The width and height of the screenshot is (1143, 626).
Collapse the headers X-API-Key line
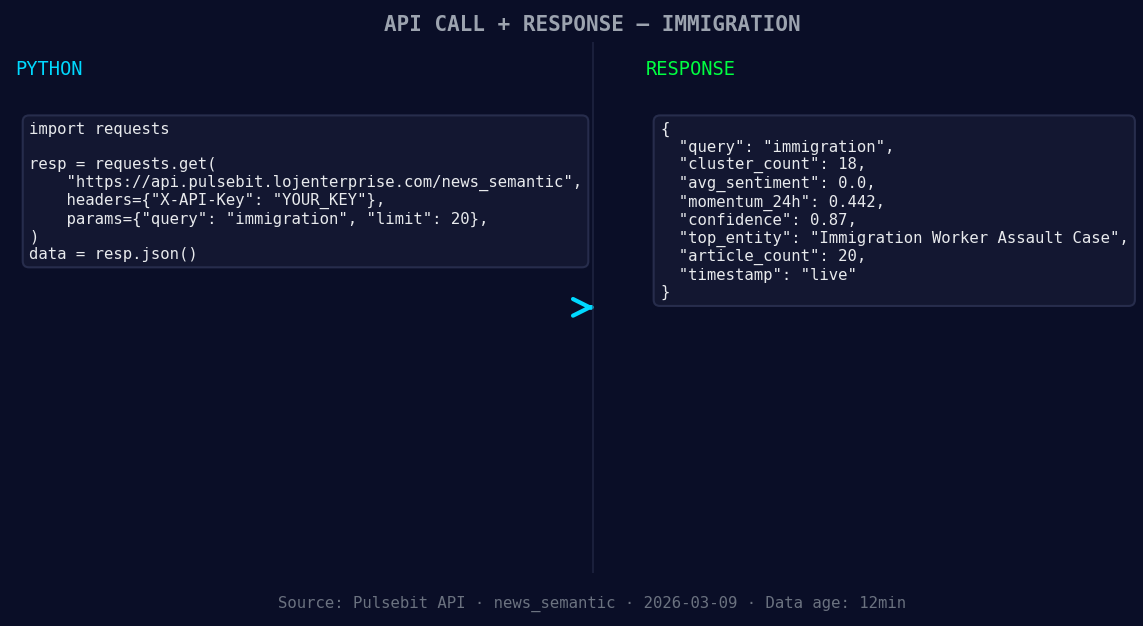click(225, 200)
